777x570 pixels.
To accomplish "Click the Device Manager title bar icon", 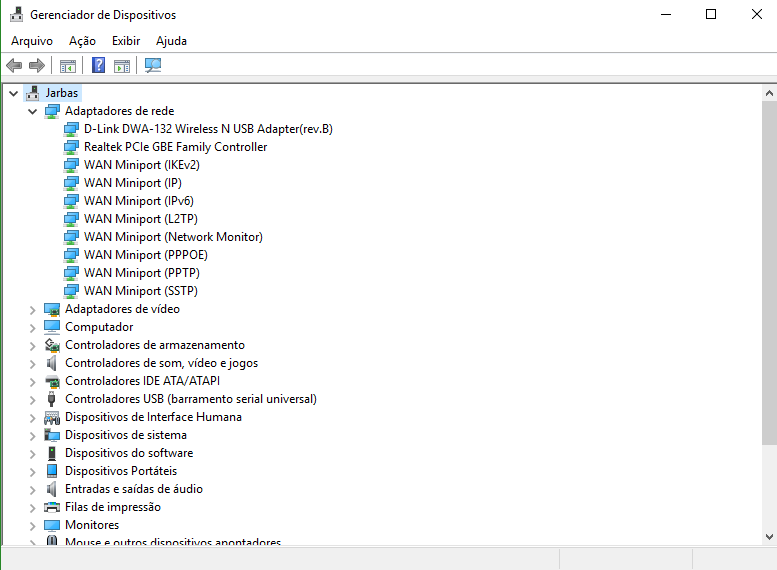I will click(x=16, y=14).
